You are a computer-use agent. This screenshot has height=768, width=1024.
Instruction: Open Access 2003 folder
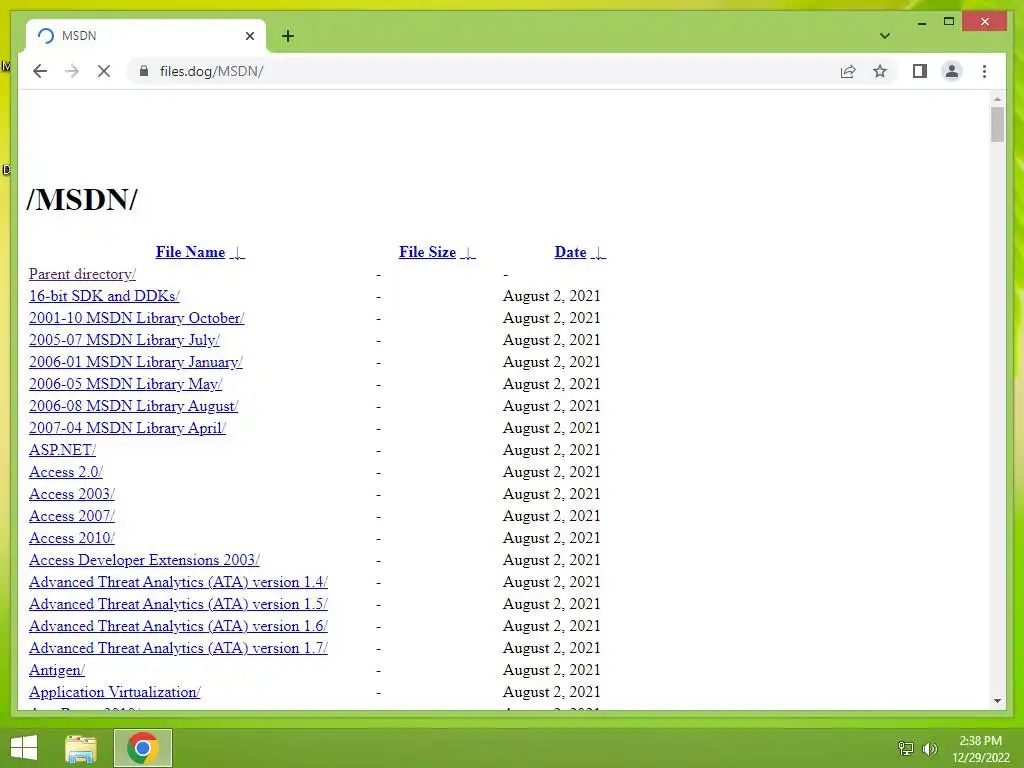tap(72, 494)
